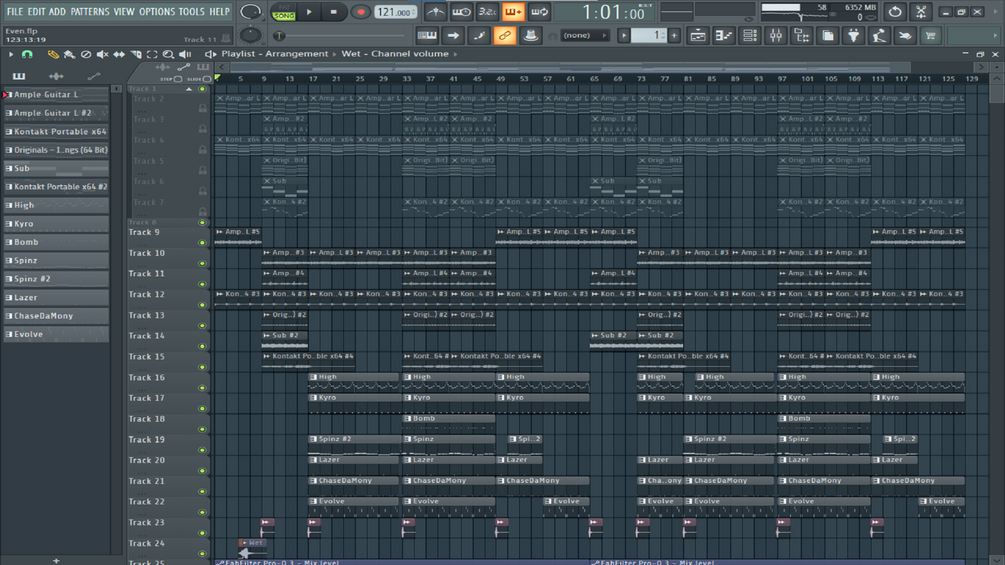
Task: Expand arrow after Wet - Channel volume
Action: tap(456, 54)
